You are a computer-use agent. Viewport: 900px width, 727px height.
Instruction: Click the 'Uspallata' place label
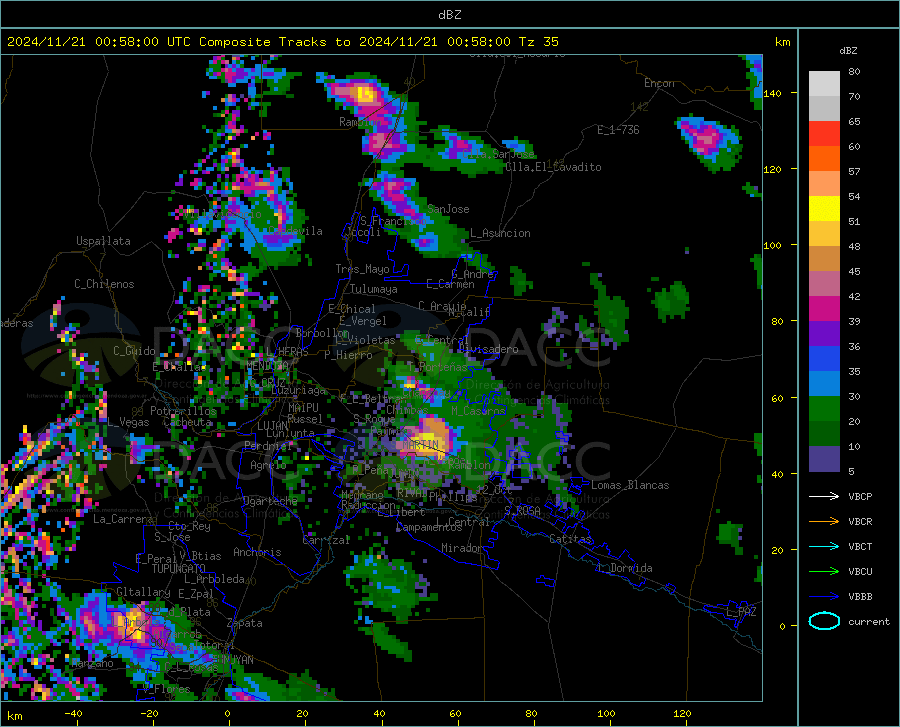(103, 241)
